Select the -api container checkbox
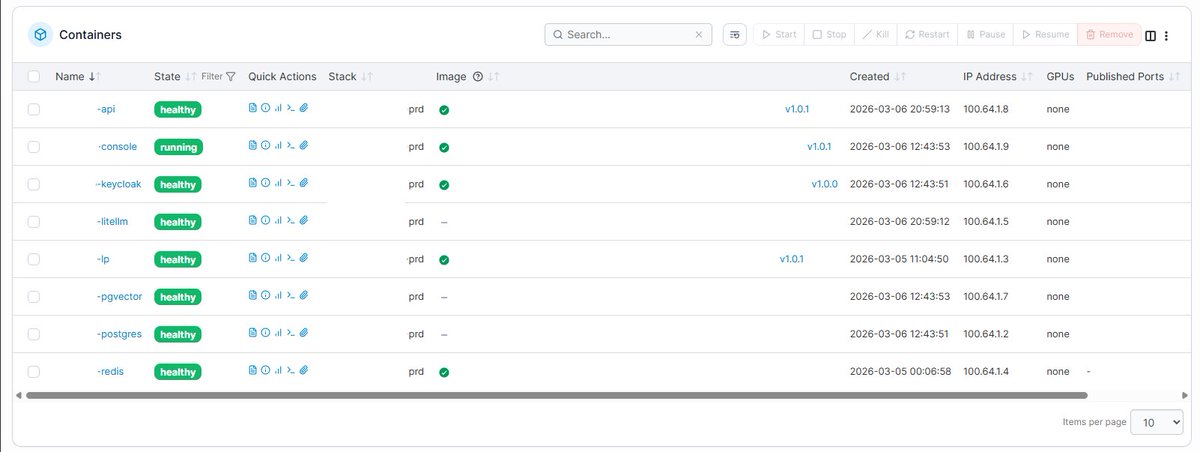Viewport: 1200px width, 452px height. [34, 109]
